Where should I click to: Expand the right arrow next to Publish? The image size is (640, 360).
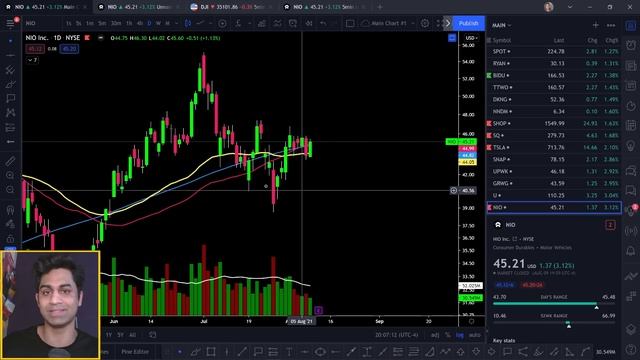[448, 23]
